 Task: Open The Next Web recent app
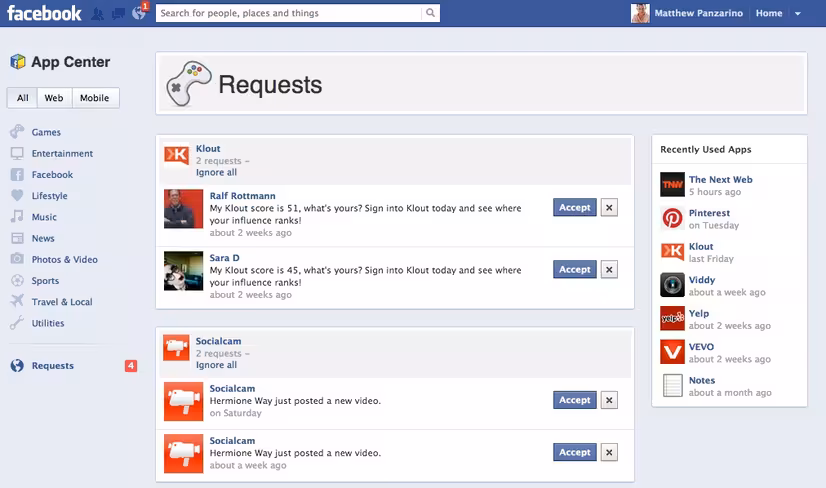(x=720, y=180)
